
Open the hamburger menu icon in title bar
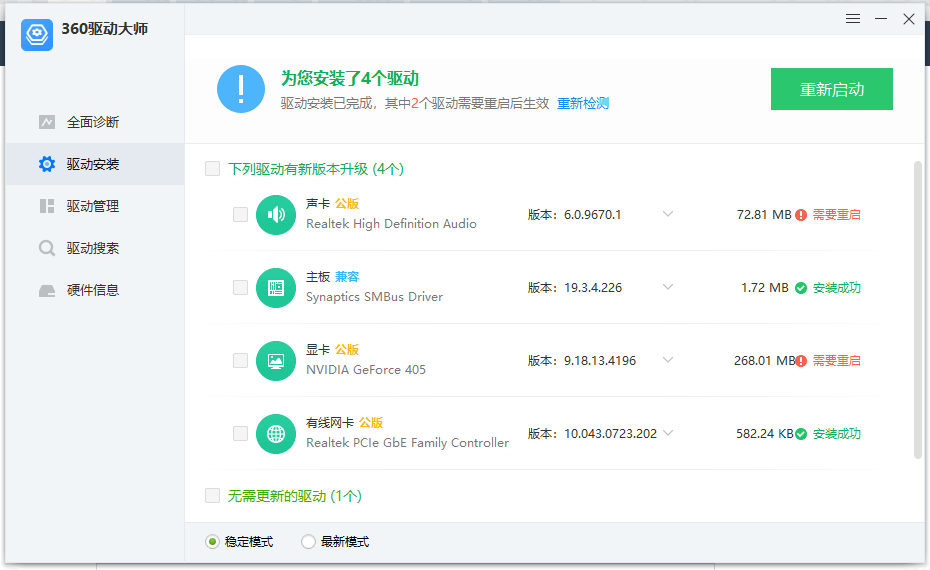(x=853, y=19)
